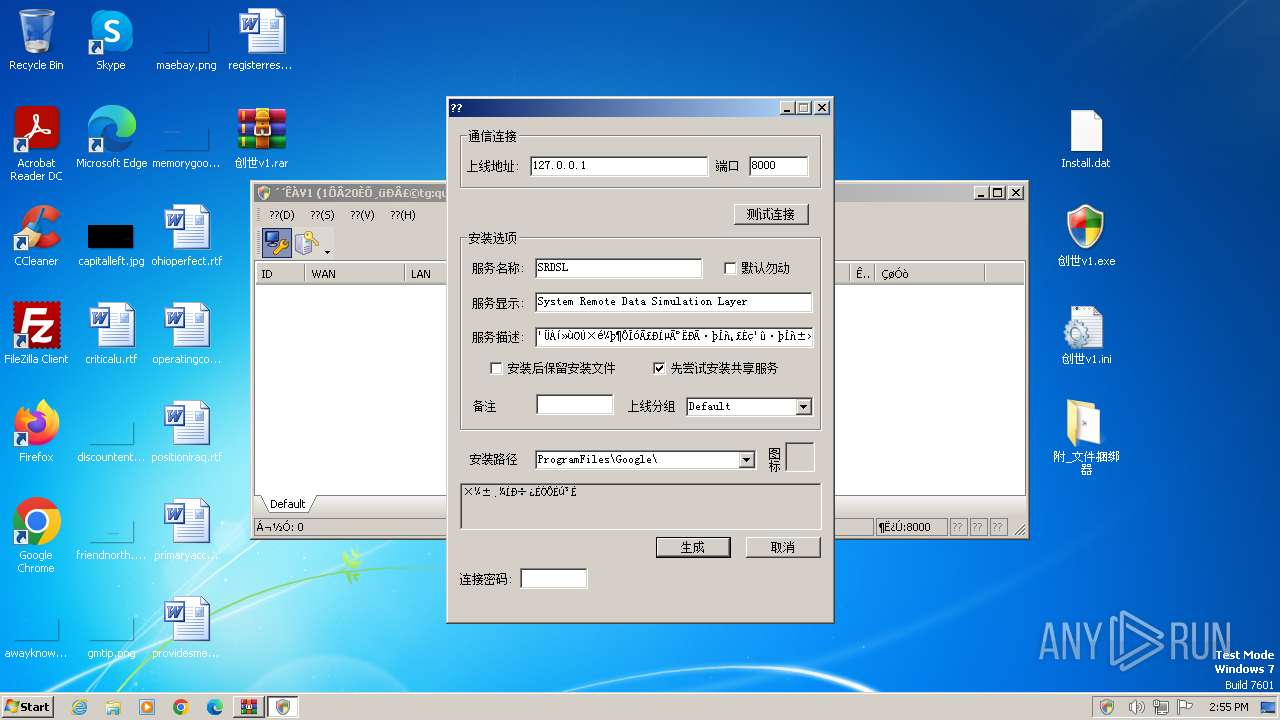1280x720 pixels.
Task: Select the 创世v1.exe shield icon
Action: [x=1086, y=236]
